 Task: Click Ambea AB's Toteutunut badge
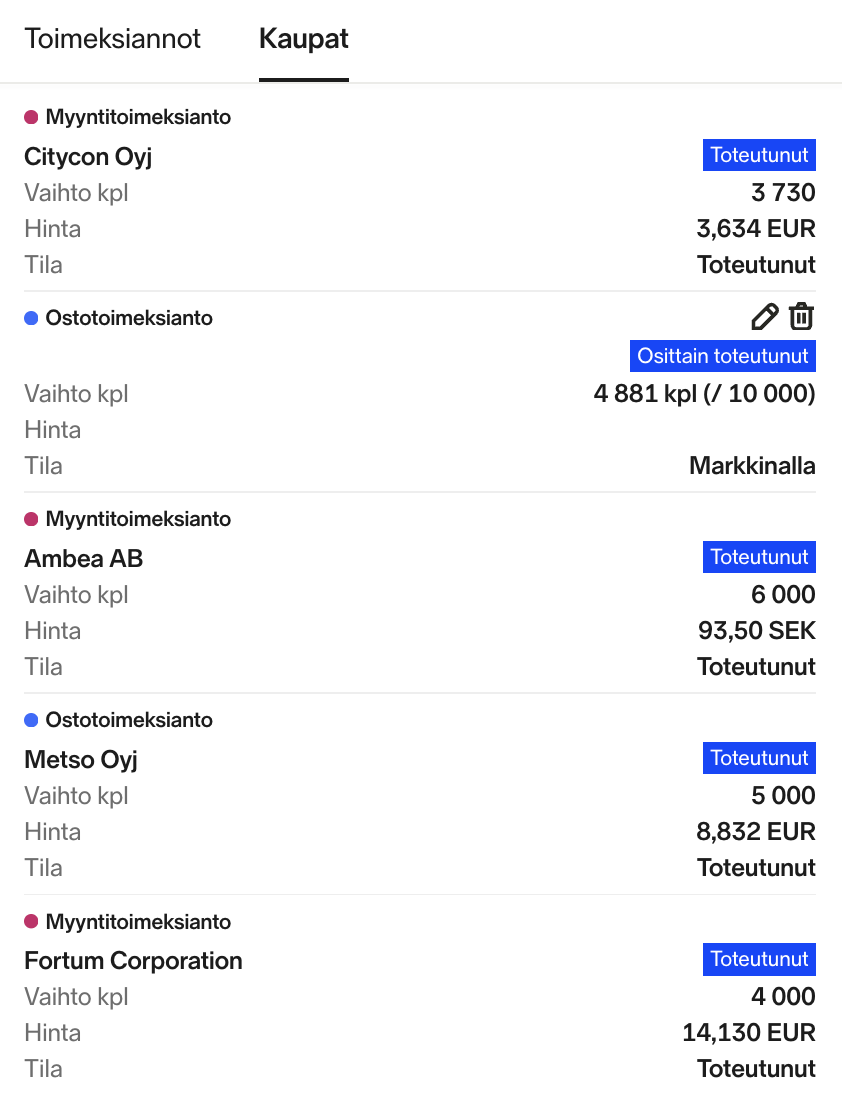point(759,557)
